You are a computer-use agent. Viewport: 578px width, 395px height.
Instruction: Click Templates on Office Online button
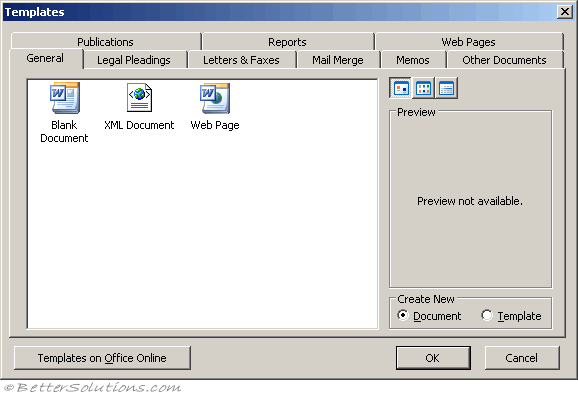coord(102,358)
